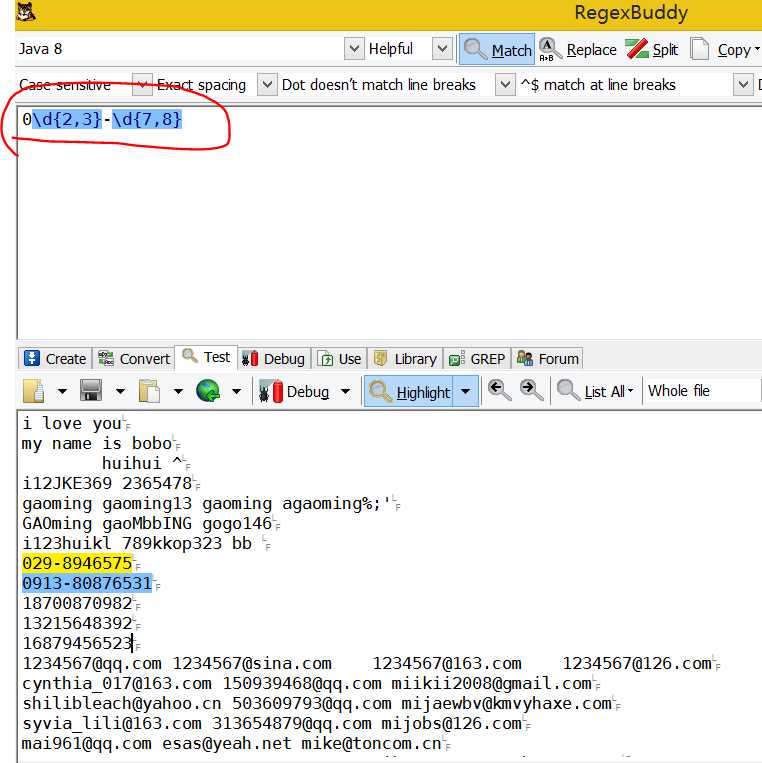
Task: Click the email 1234567@sina.com
Action: click(x=252, y=664)
